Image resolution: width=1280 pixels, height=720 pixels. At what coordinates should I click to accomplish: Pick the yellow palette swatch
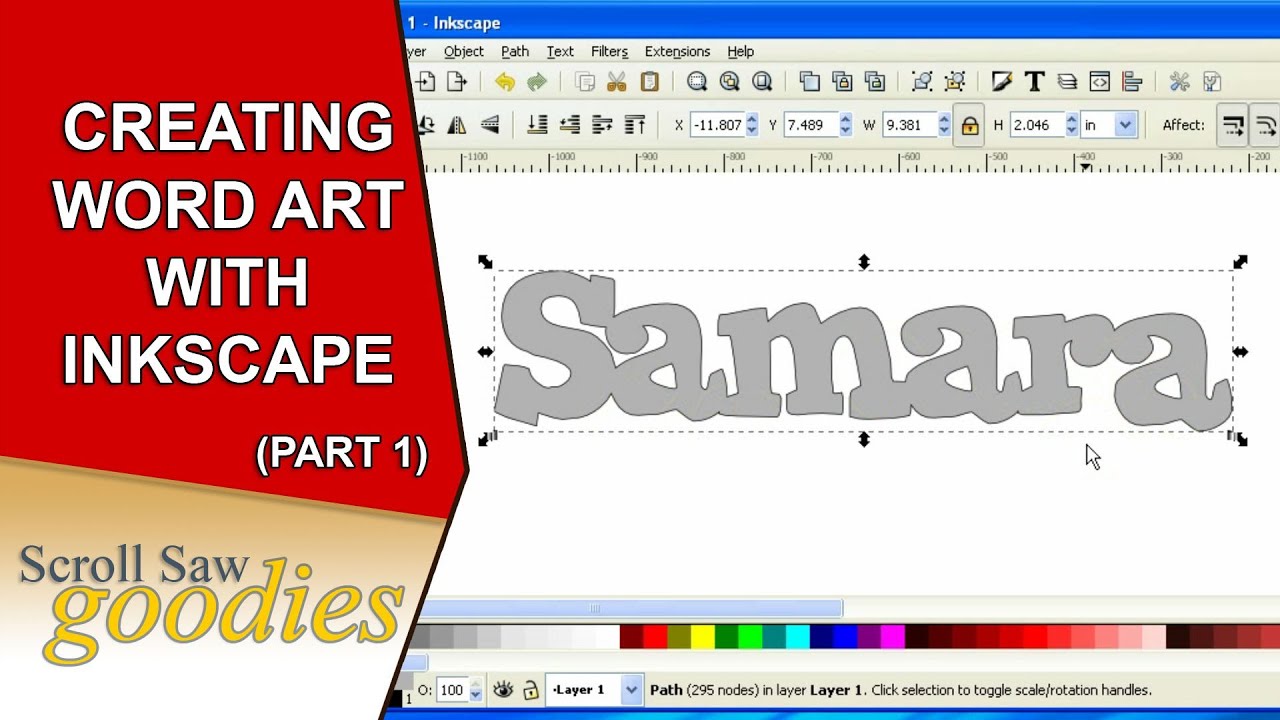tap(703, 636)
